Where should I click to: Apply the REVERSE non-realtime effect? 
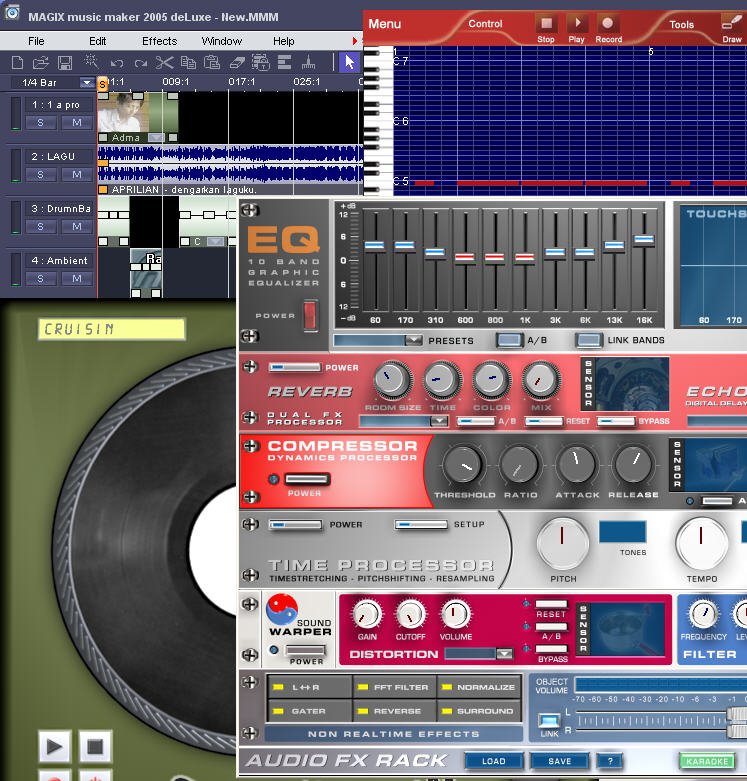pyautogui.click(x=395, y=711)
